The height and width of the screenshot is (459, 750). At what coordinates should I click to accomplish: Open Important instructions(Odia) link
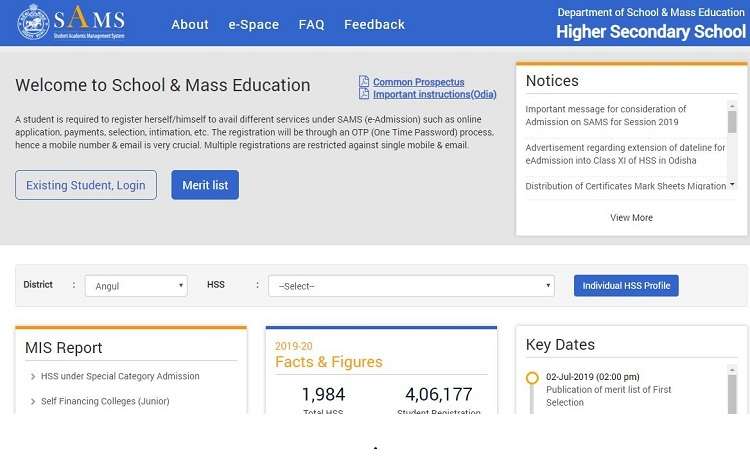434,94
